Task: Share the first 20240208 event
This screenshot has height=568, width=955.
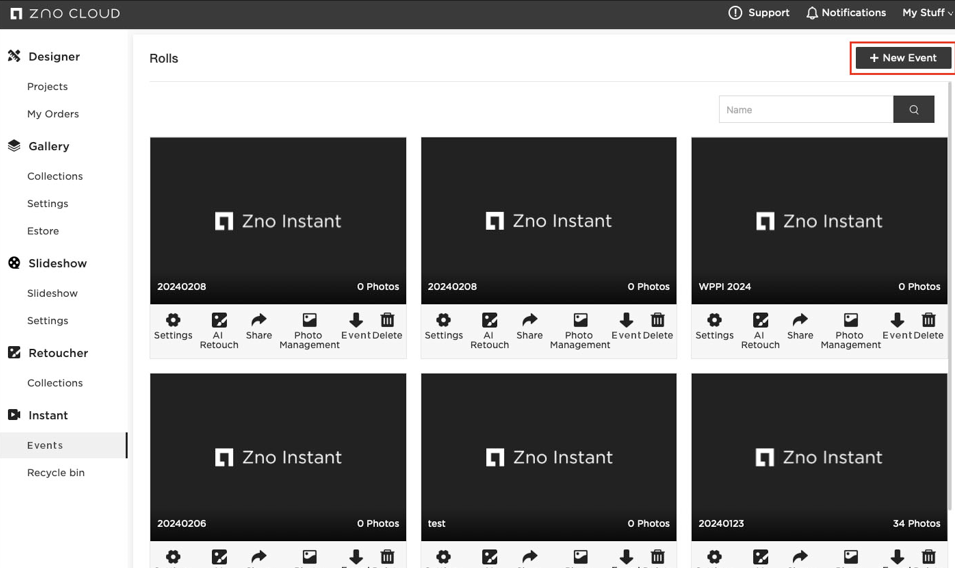Action: (259, 327)
